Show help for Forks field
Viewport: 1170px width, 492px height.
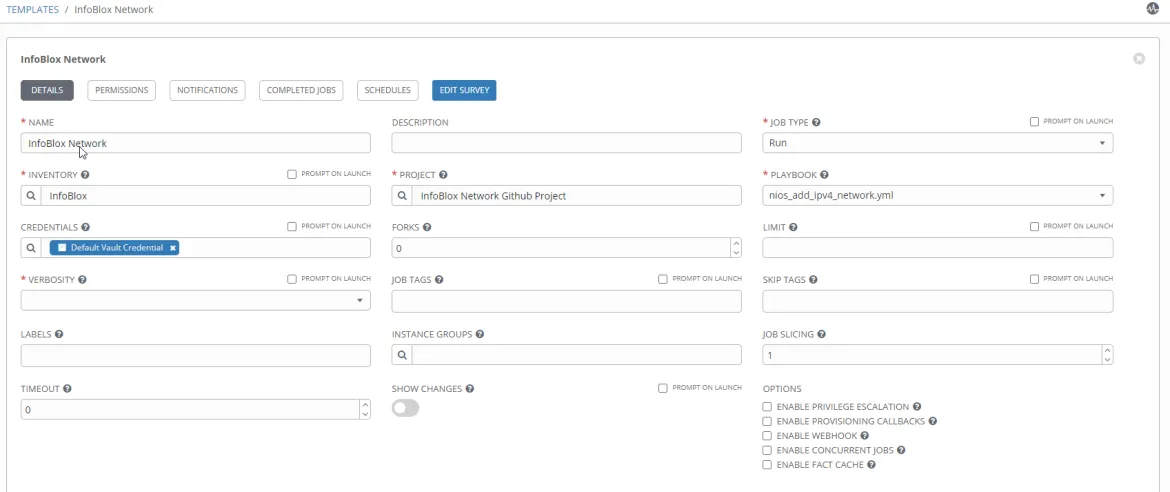(427, 227)
